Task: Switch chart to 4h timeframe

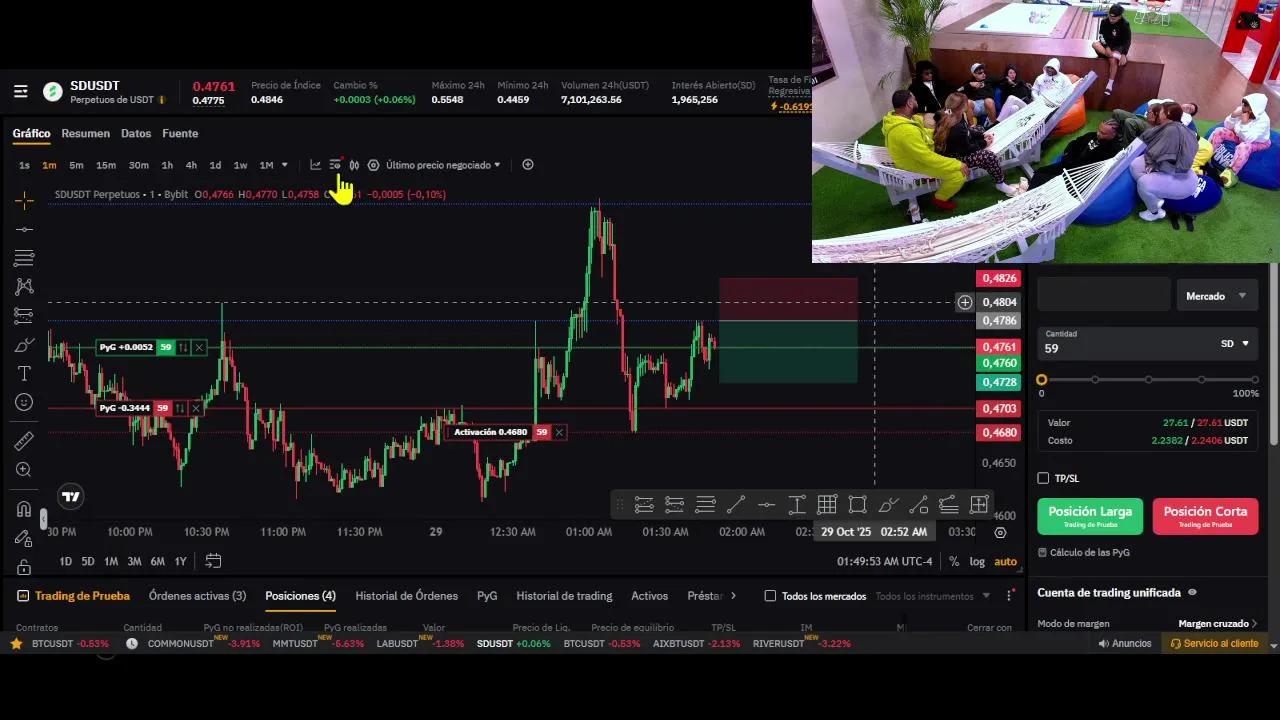Action: coord(191,165)
